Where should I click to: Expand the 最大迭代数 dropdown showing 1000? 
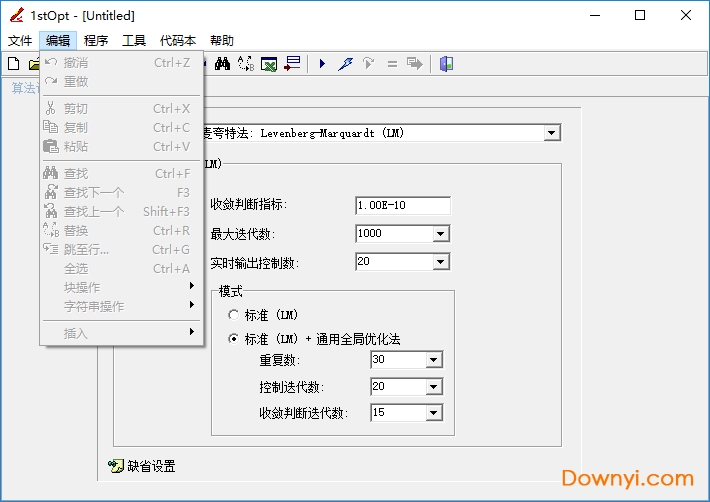coord(440,234)
